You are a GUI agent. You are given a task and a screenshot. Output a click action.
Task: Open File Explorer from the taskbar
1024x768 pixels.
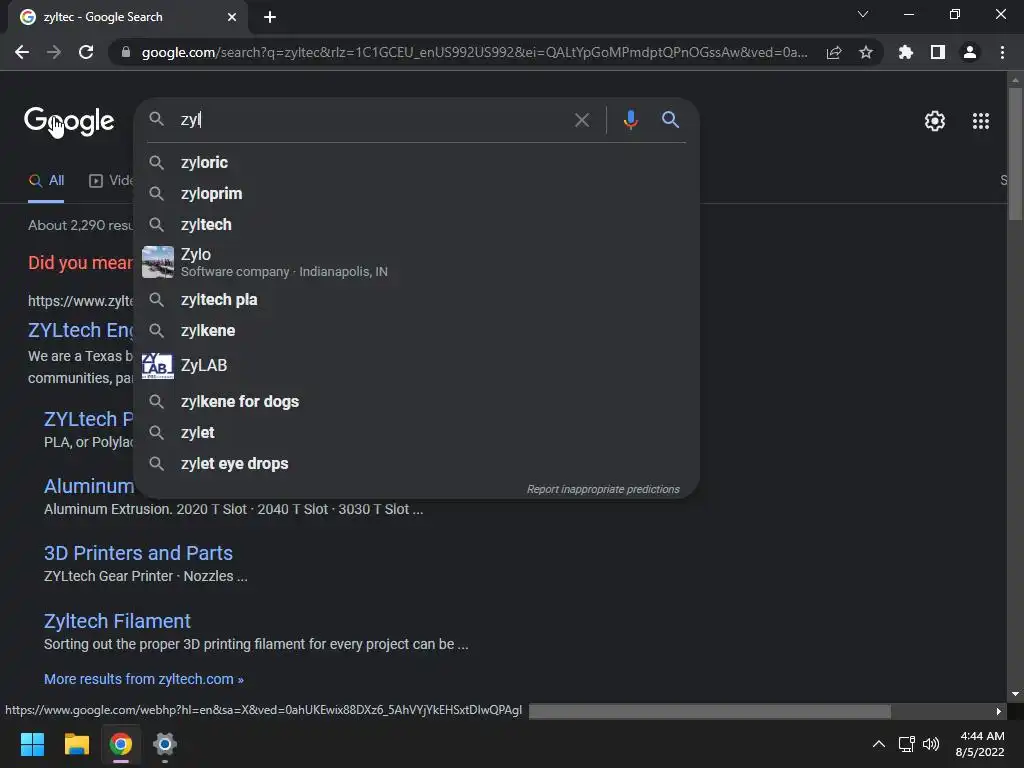tap(76, 744)
